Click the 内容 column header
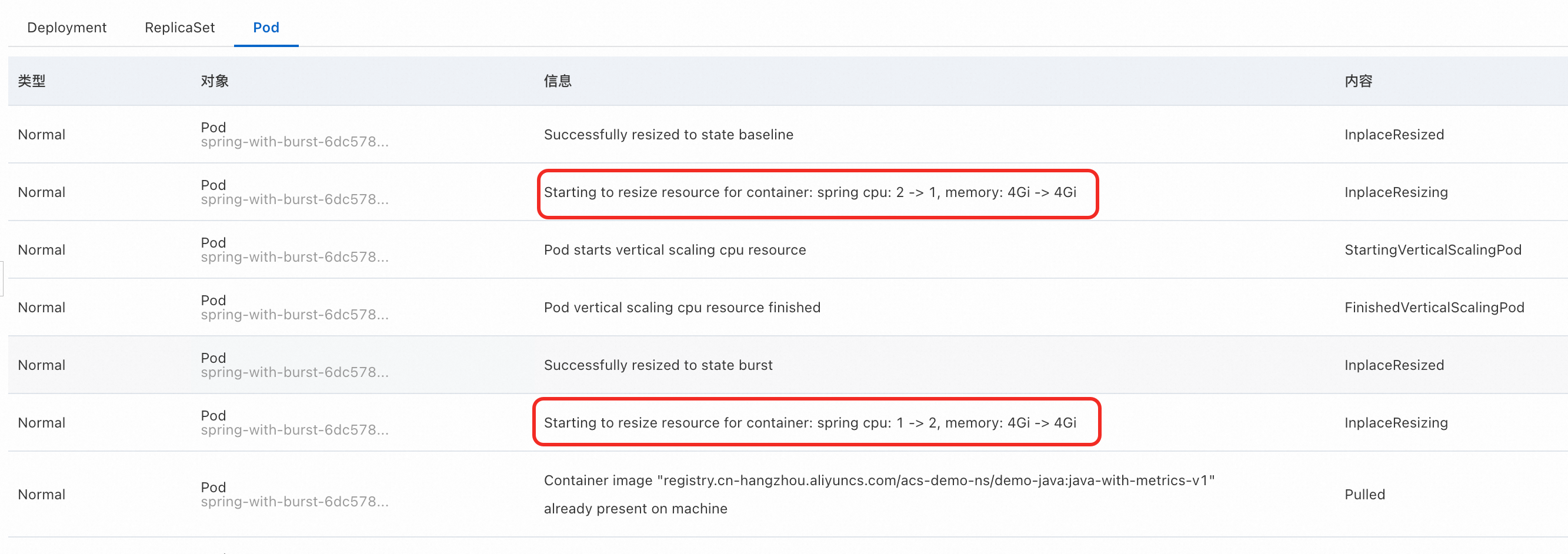The width and height of the screenshot is (1568, 554). click(1358, 81)
